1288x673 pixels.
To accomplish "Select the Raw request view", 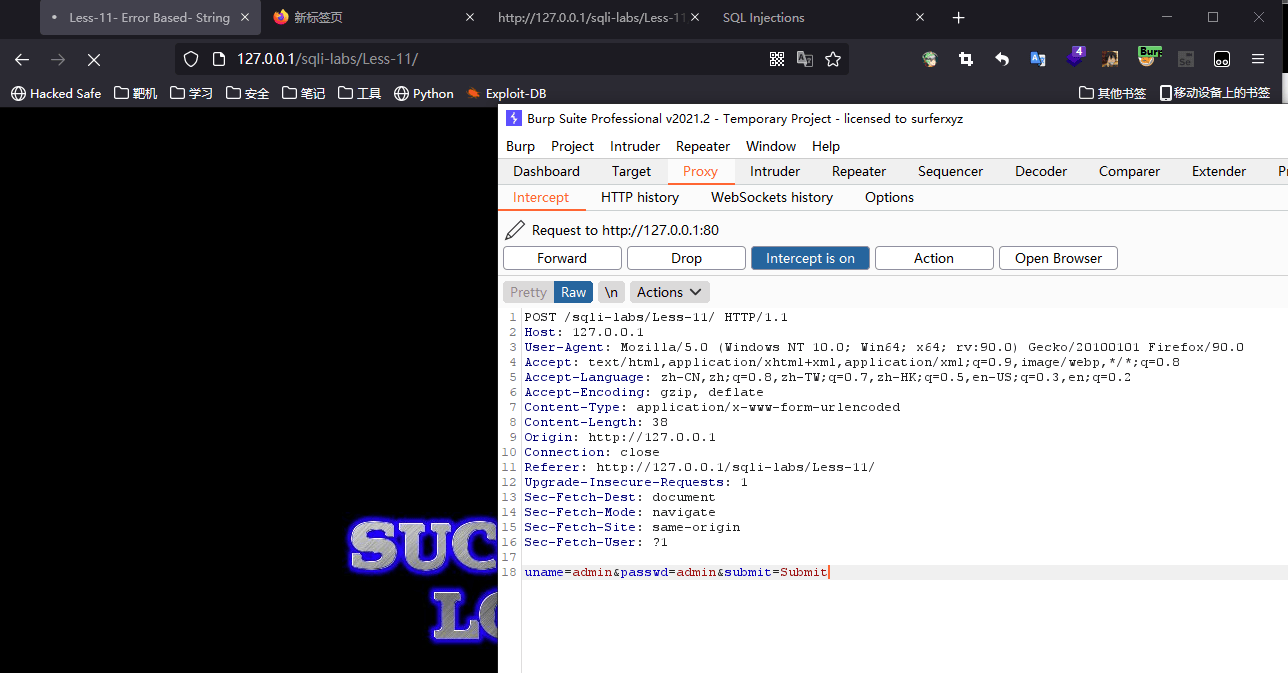I will (574, 292).
